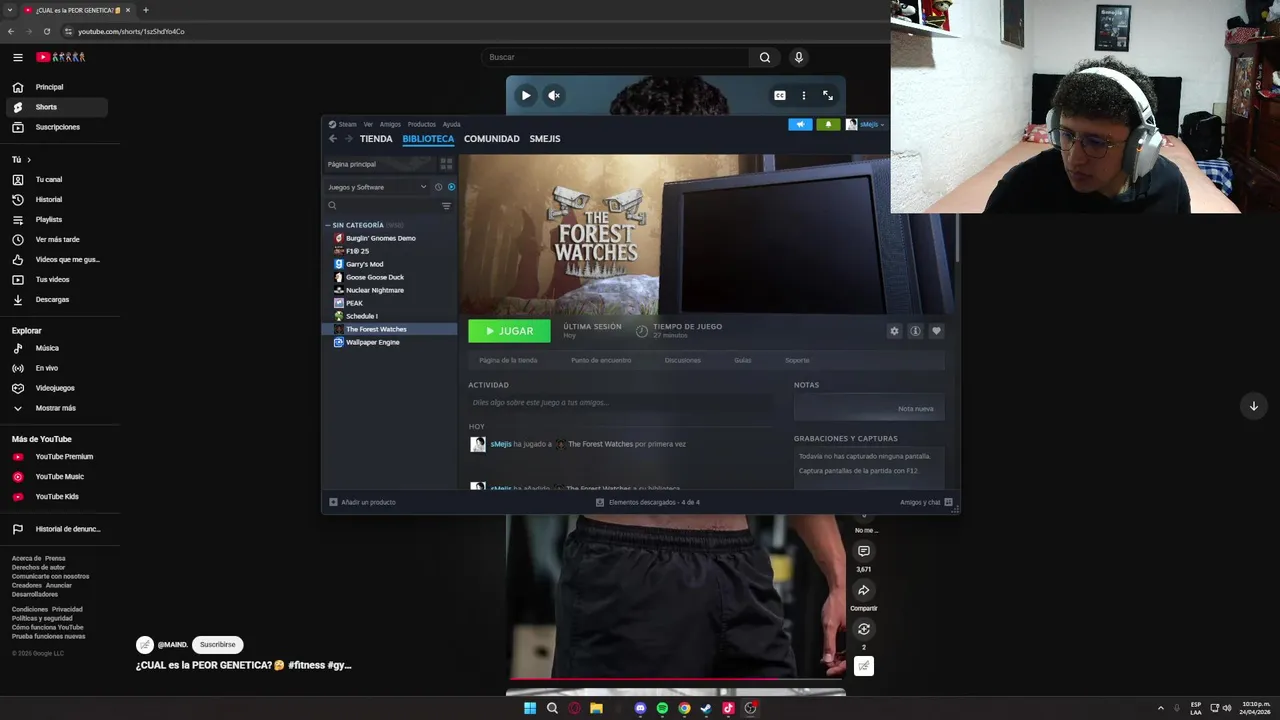Open the Juegos y Software filter dropdown
The height and width of the screenshot is (720, 1280).
pyautogui.click(x=377, y=187)
